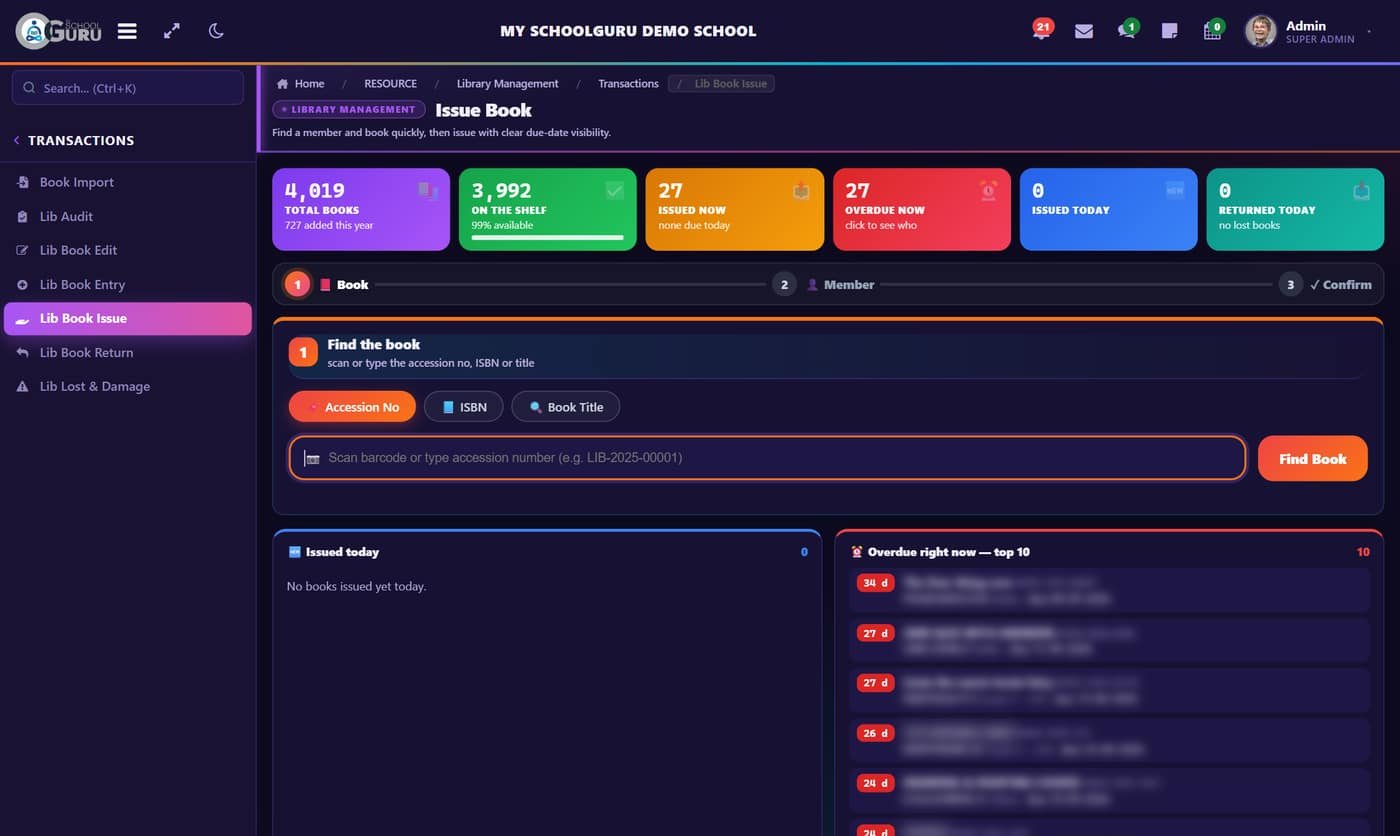Click the accession number barcode input field

point(768,458)
